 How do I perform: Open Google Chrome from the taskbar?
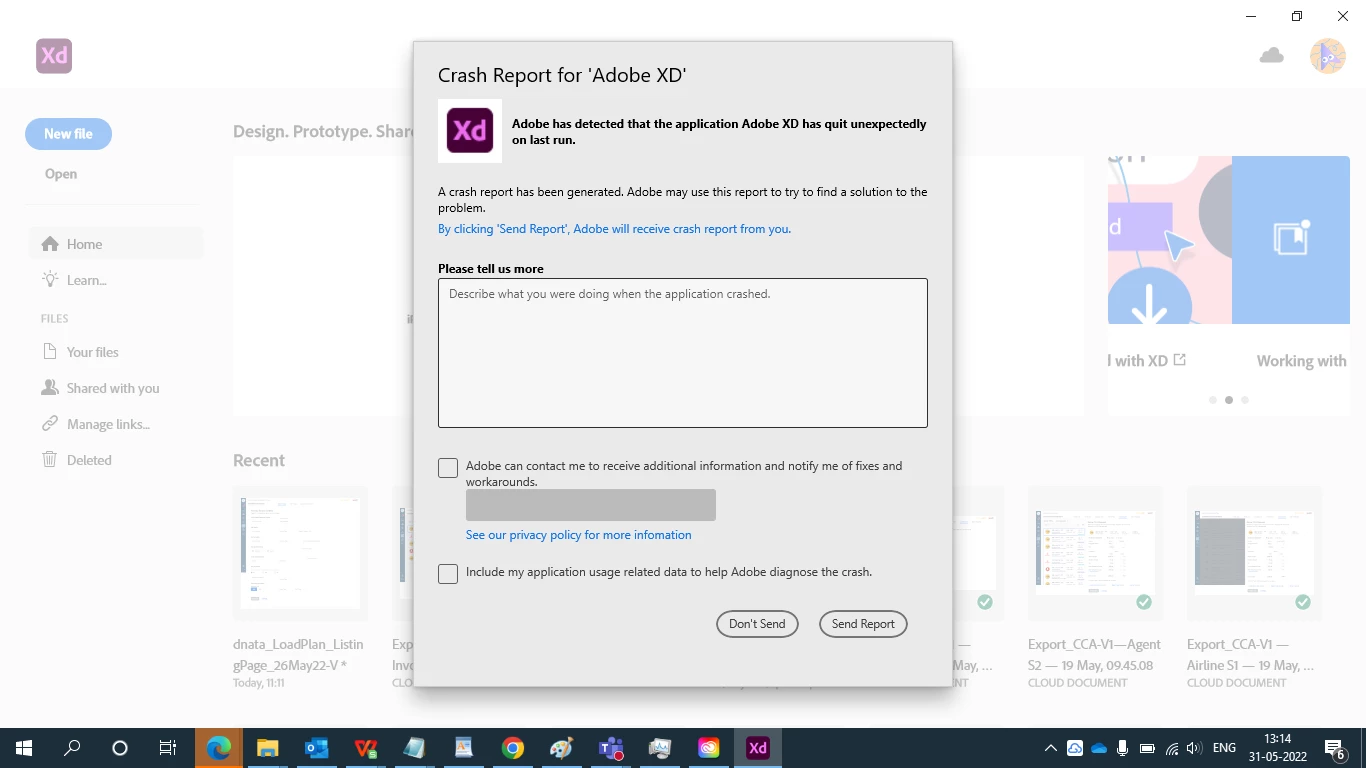click(x=513, y=748)
